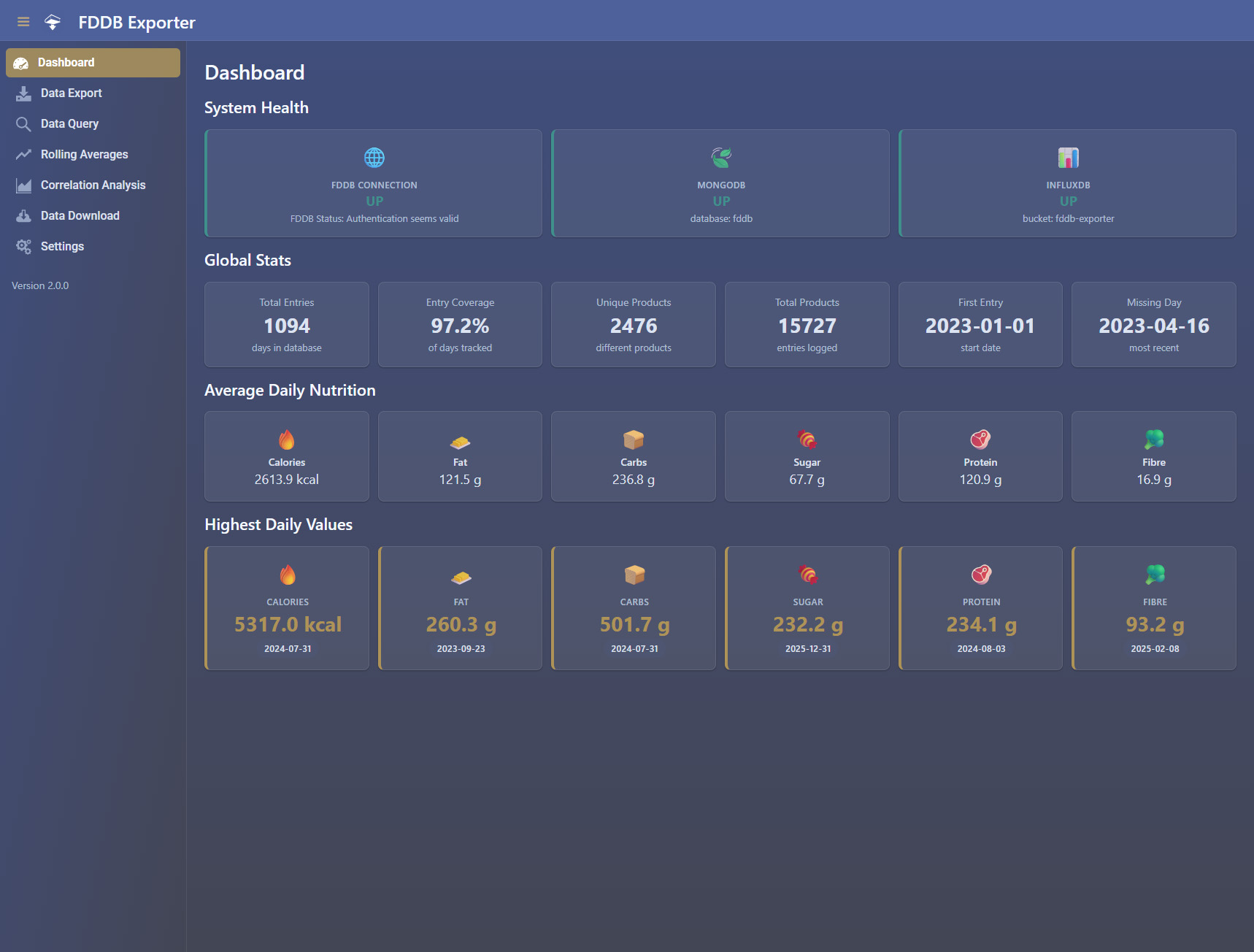Click the average Calories flame icon
Image resolution: width=1254 pixels, height=952 pixels.
[287, 439]
